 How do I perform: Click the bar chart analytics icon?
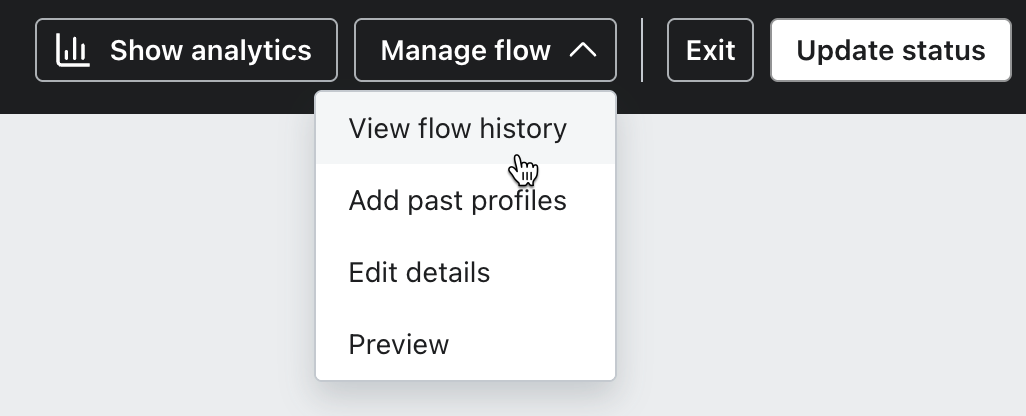click(73, 50)
